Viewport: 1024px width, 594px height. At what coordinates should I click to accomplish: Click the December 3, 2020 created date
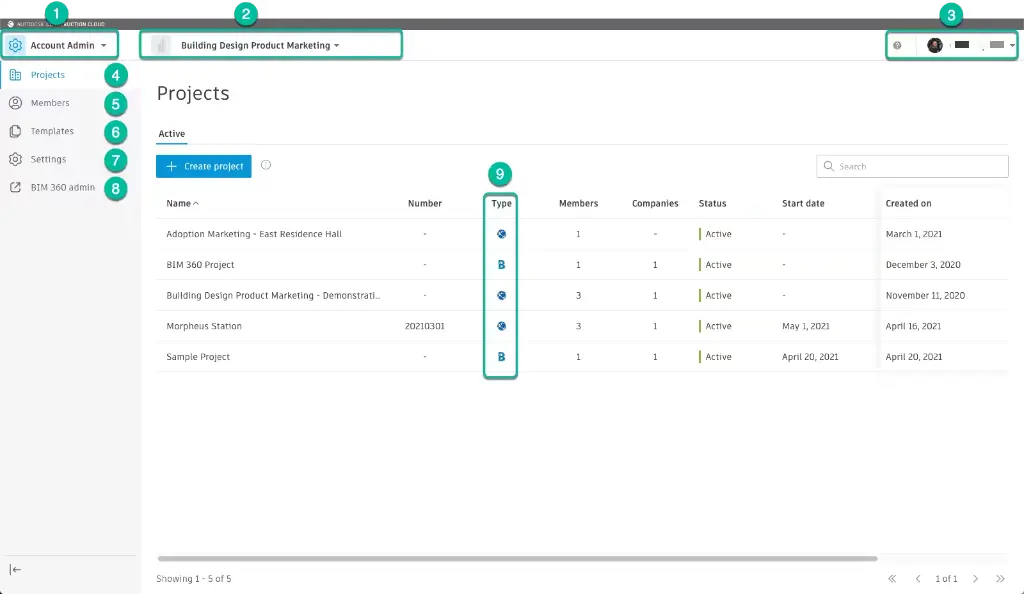click(923, 265)
